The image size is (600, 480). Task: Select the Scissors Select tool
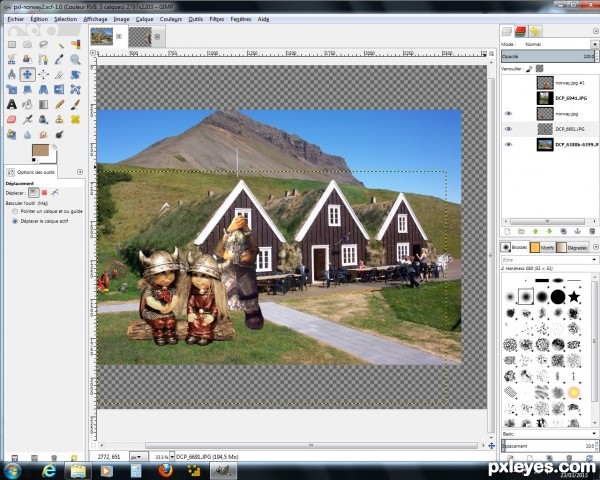pyautogui.click(x=12, y=59)
